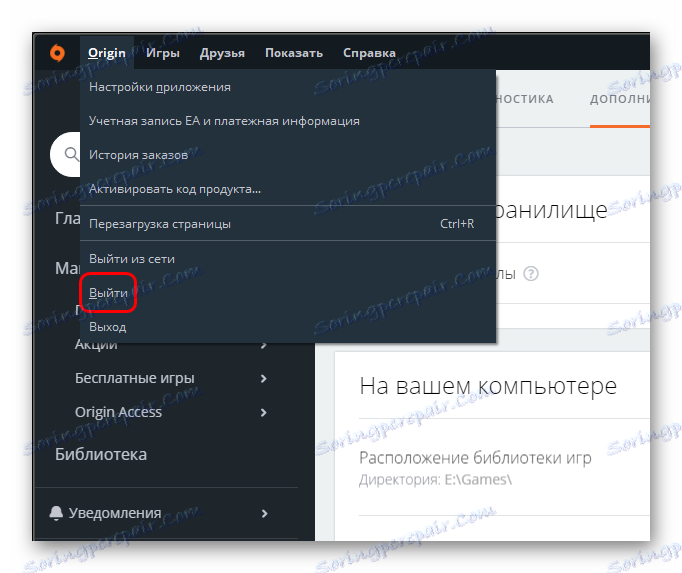Open the Игры menu
The height and width of the screenshot is (573, 682).
163,53
